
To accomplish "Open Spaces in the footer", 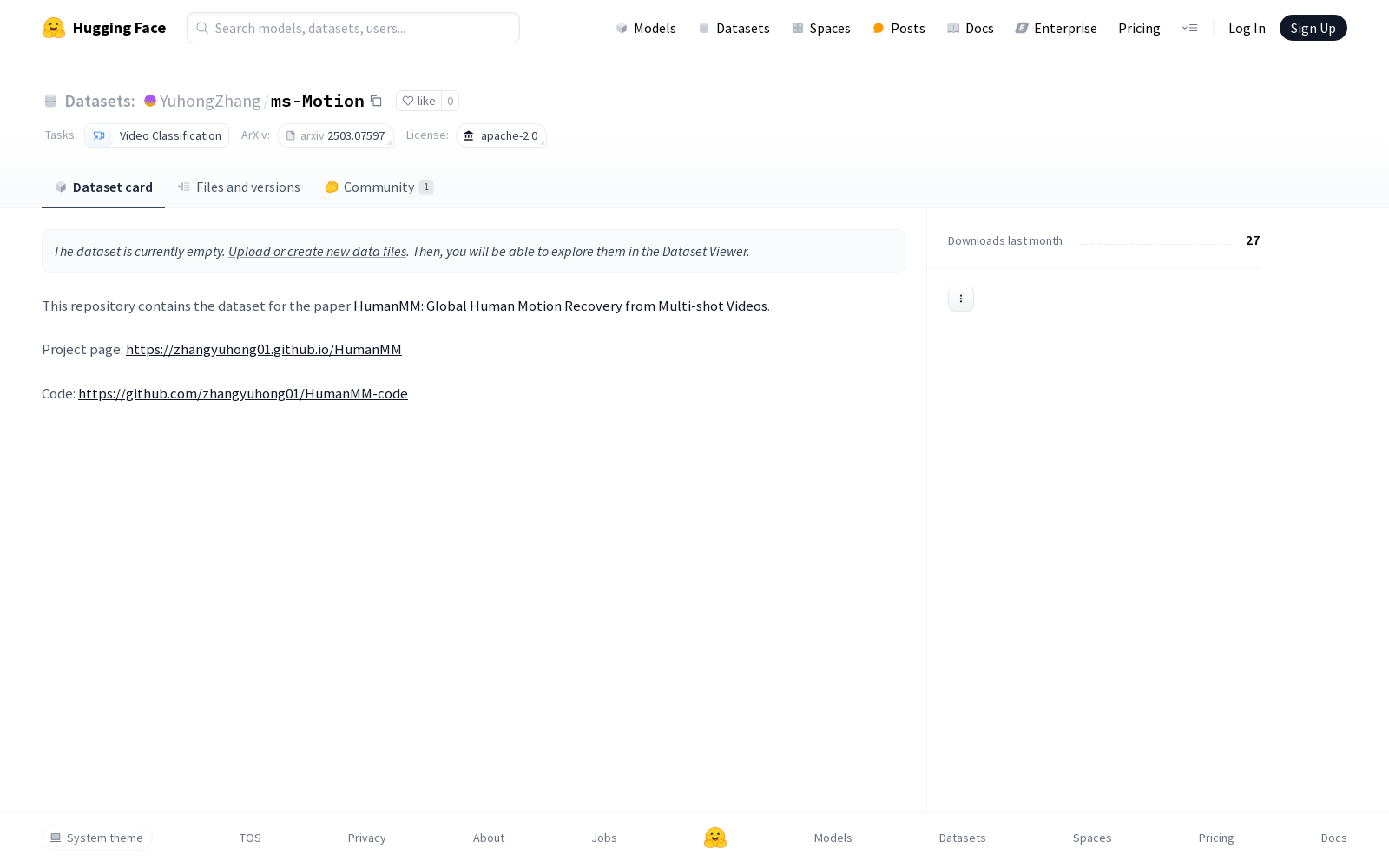I will coord(1092,838).
